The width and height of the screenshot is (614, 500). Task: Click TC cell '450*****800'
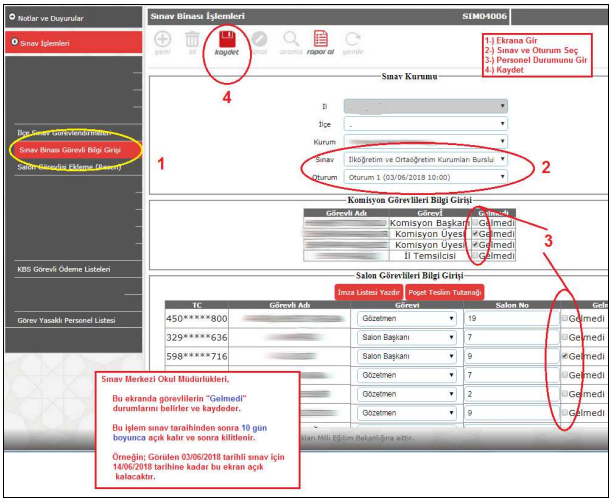click(x=197, y=319)
